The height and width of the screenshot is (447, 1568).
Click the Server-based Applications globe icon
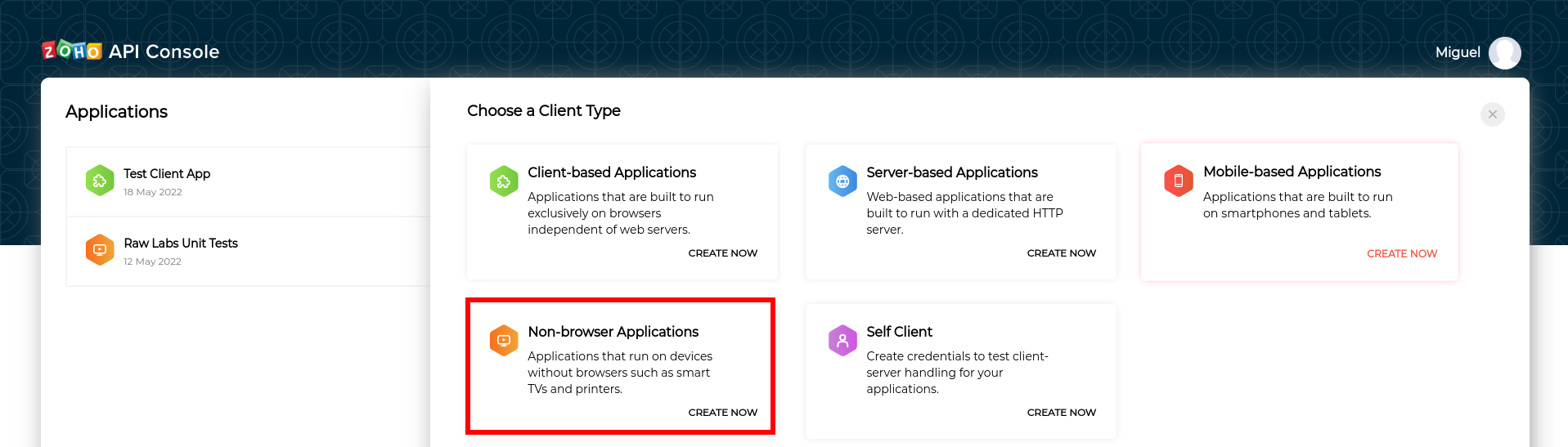(x=842, y=181)
